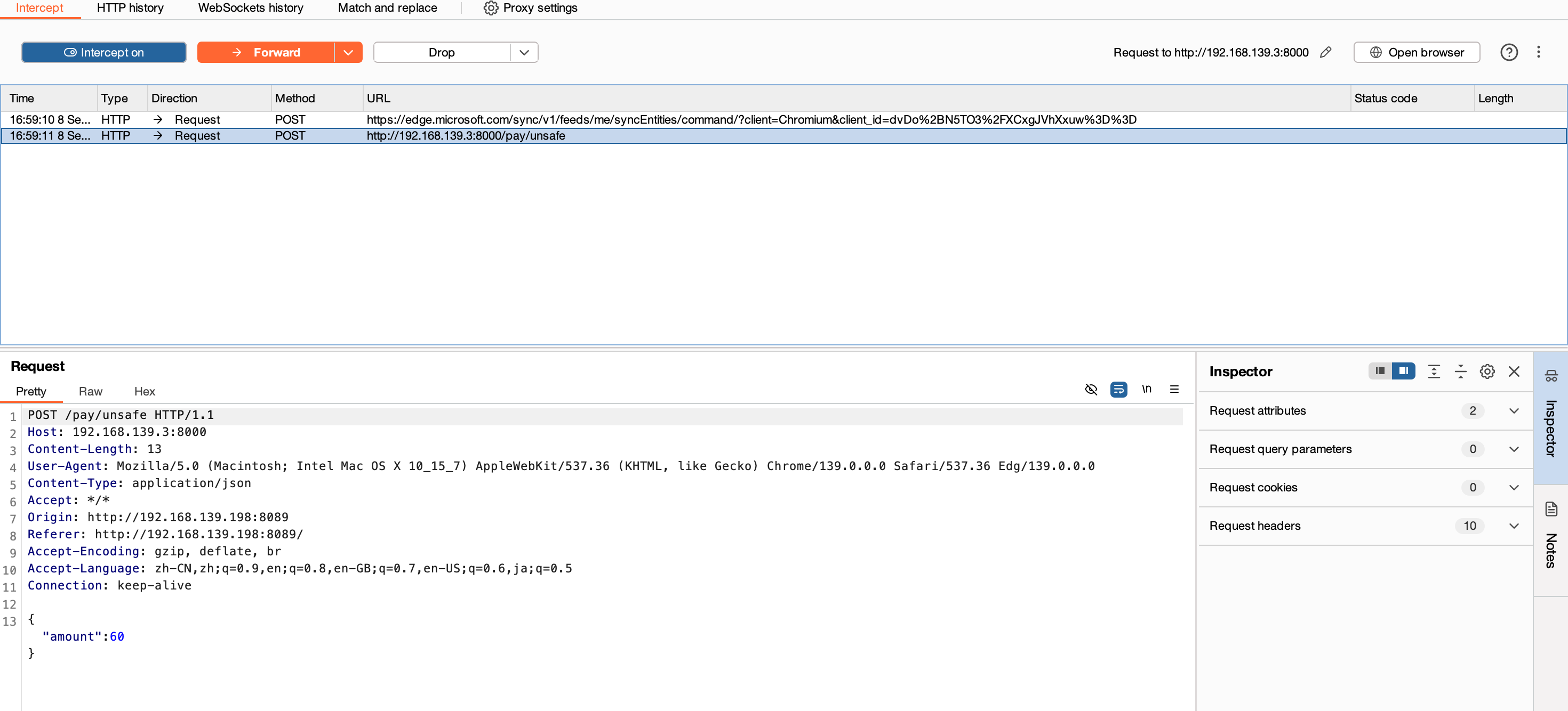Sort by the Status code column header

1411,98
